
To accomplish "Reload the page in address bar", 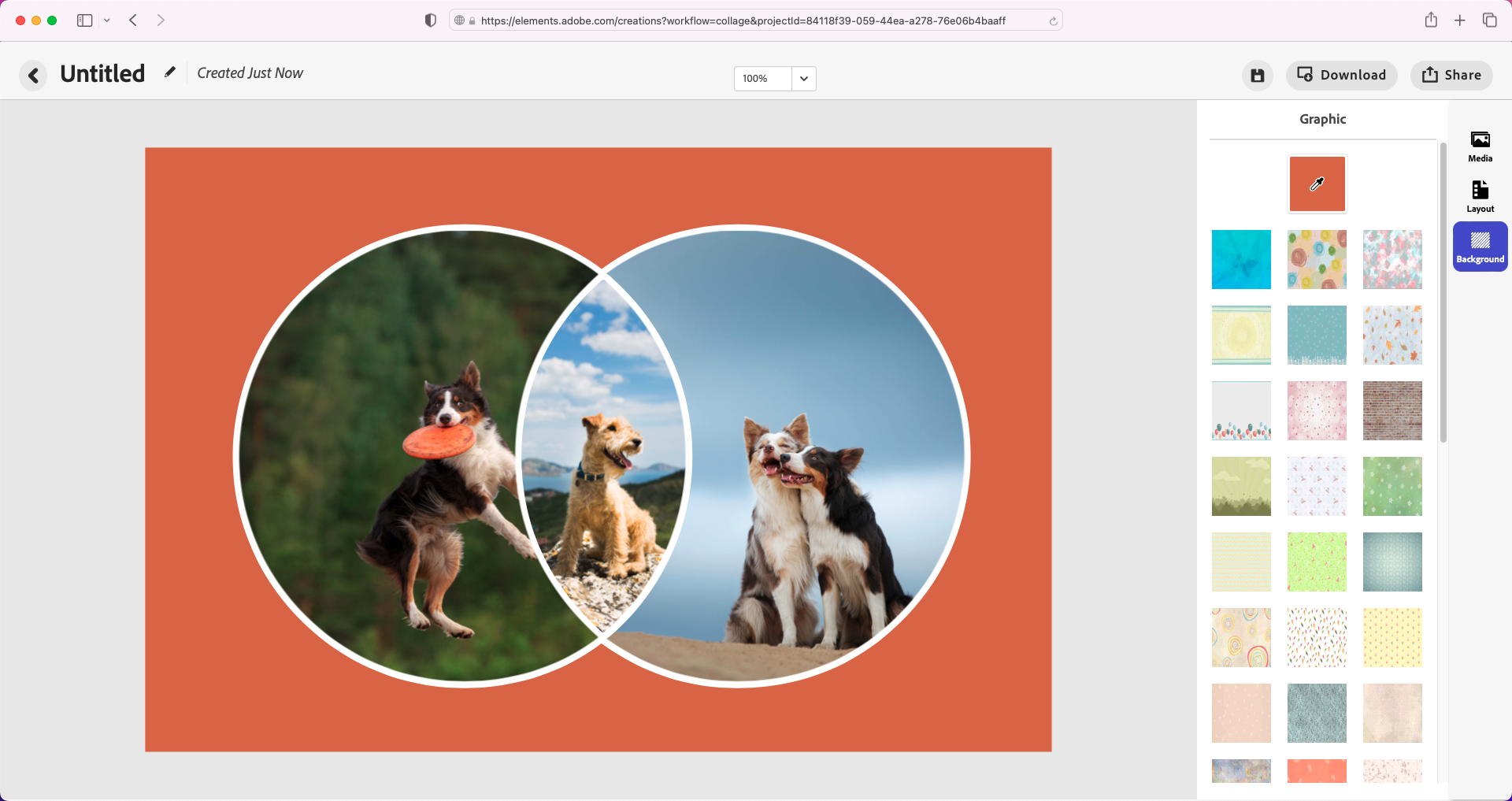I will pyautogui.click(x=1053, y=21).
